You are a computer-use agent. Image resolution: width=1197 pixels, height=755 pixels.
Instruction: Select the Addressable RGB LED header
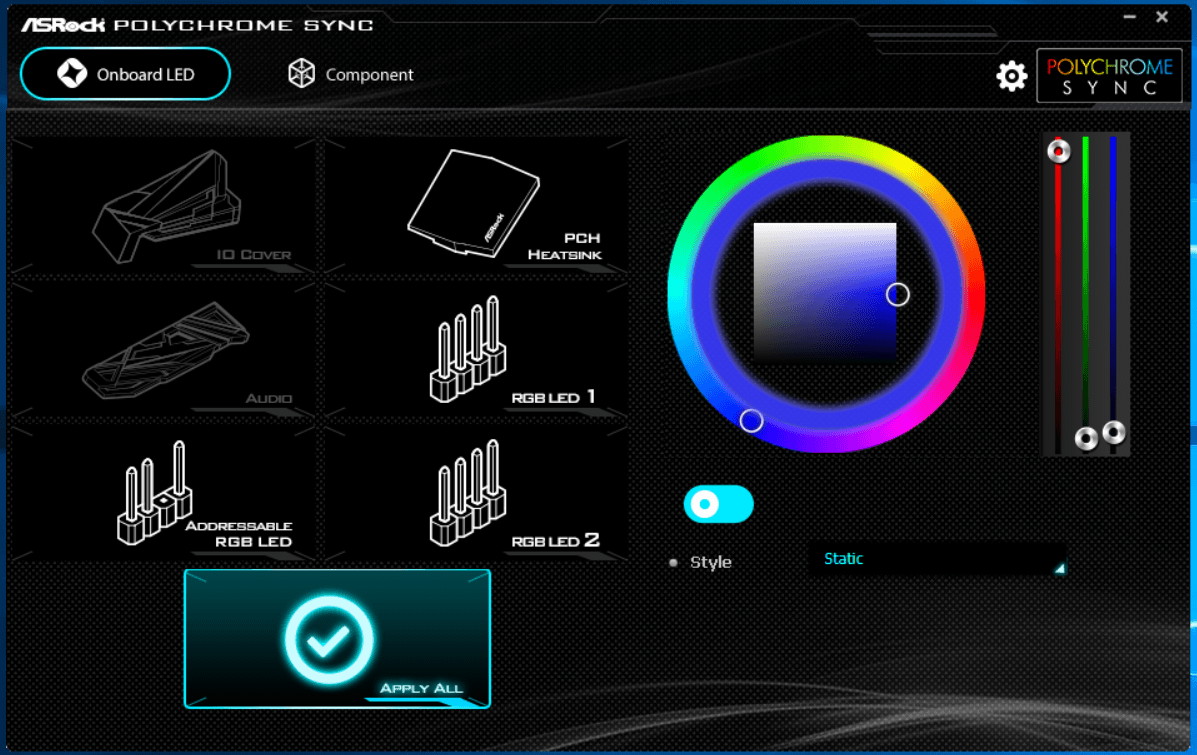(x=164, y=493)
